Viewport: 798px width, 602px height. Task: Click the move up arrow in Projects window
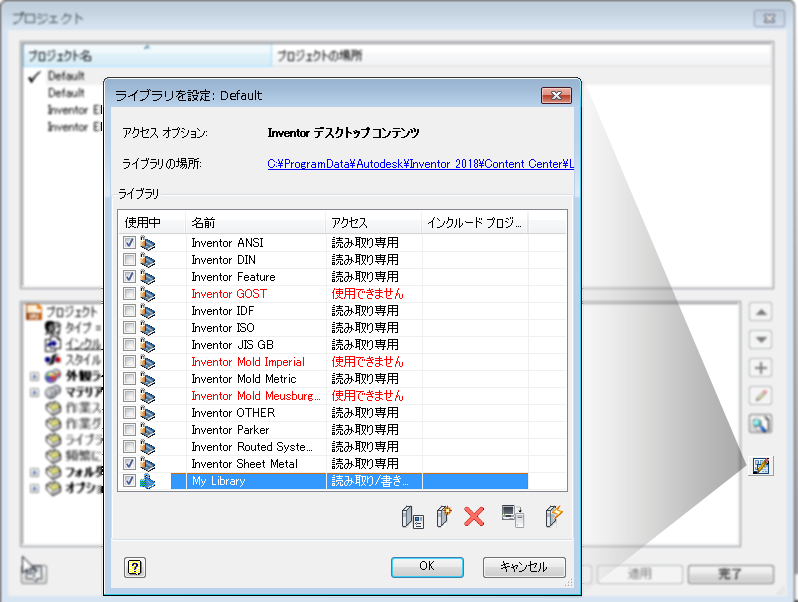761,312
